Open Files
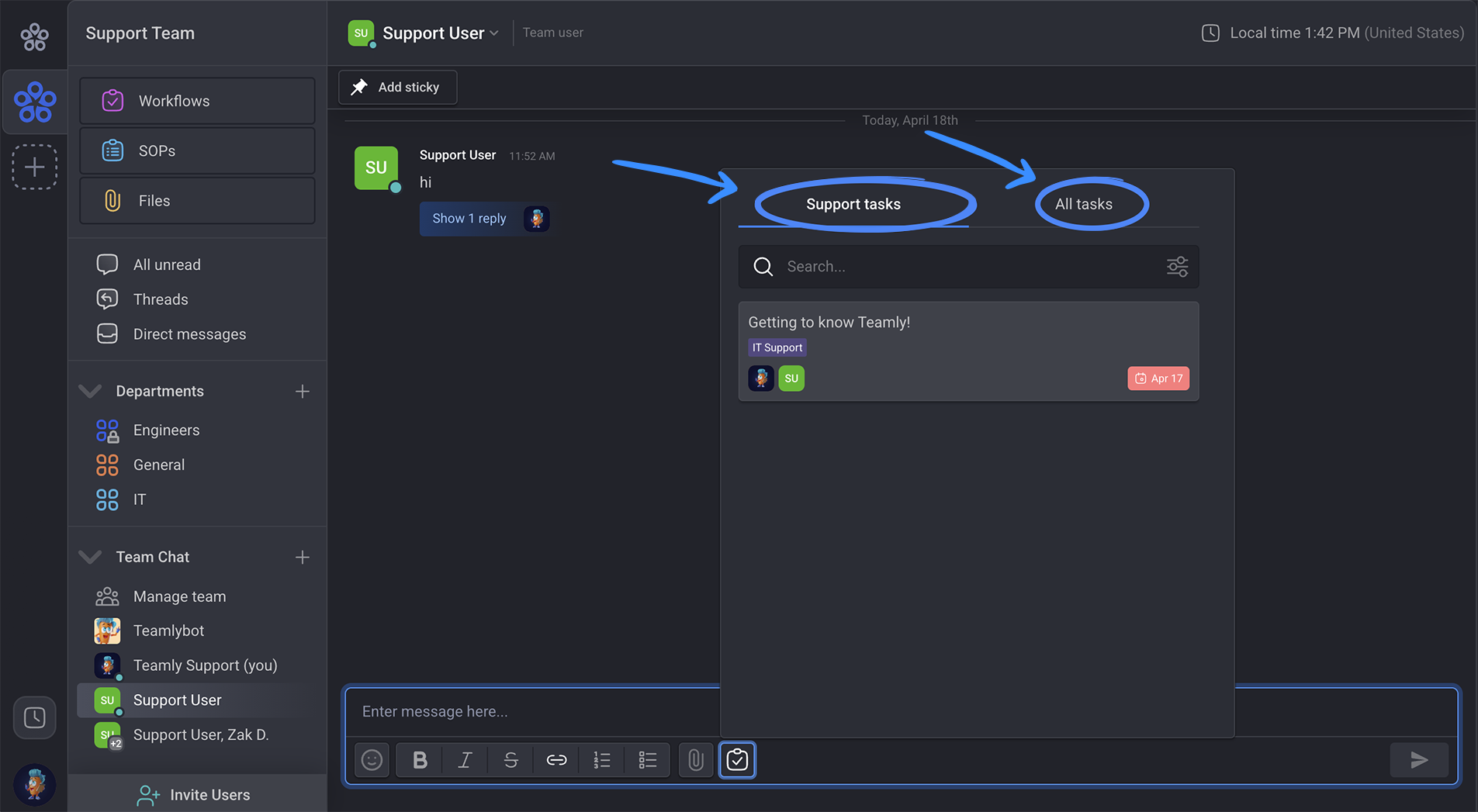This screenshot has height=812, width=1478. 197,201
